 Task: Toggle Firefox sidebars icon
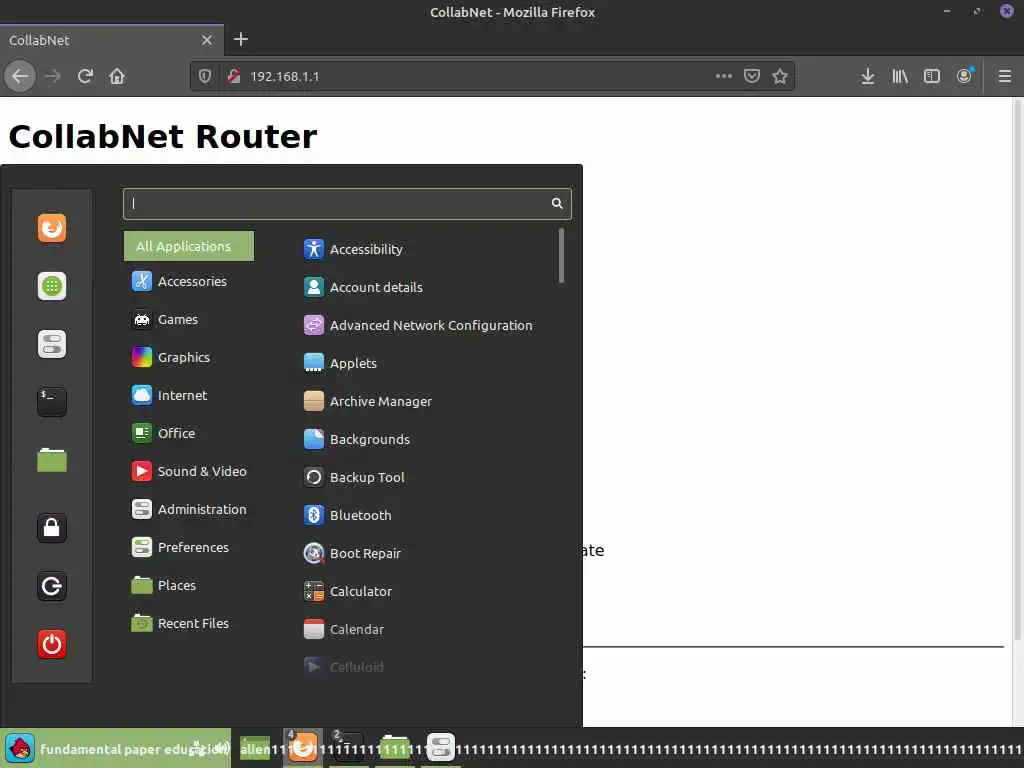click(932, 76)
